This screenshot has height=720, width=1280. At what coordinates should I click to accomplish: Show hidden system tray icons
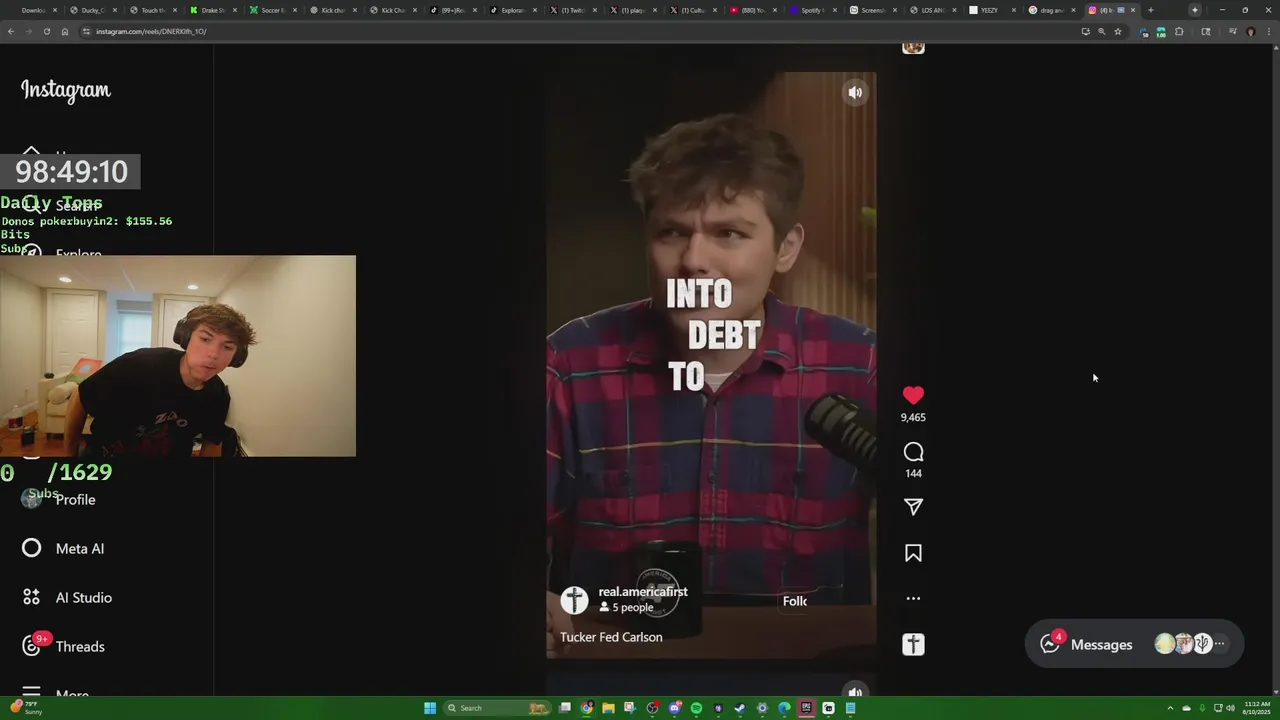tap(1170, 708)
